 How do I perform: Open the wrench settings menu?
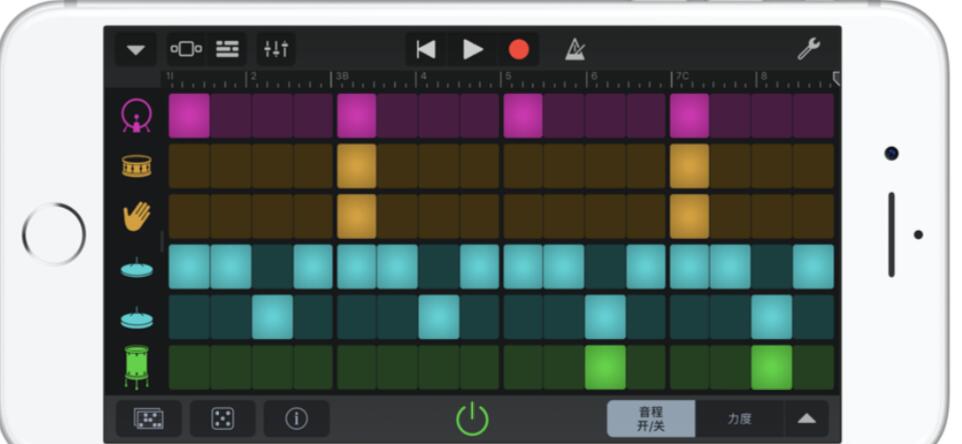pyautogui.click(x=808, y=49)
